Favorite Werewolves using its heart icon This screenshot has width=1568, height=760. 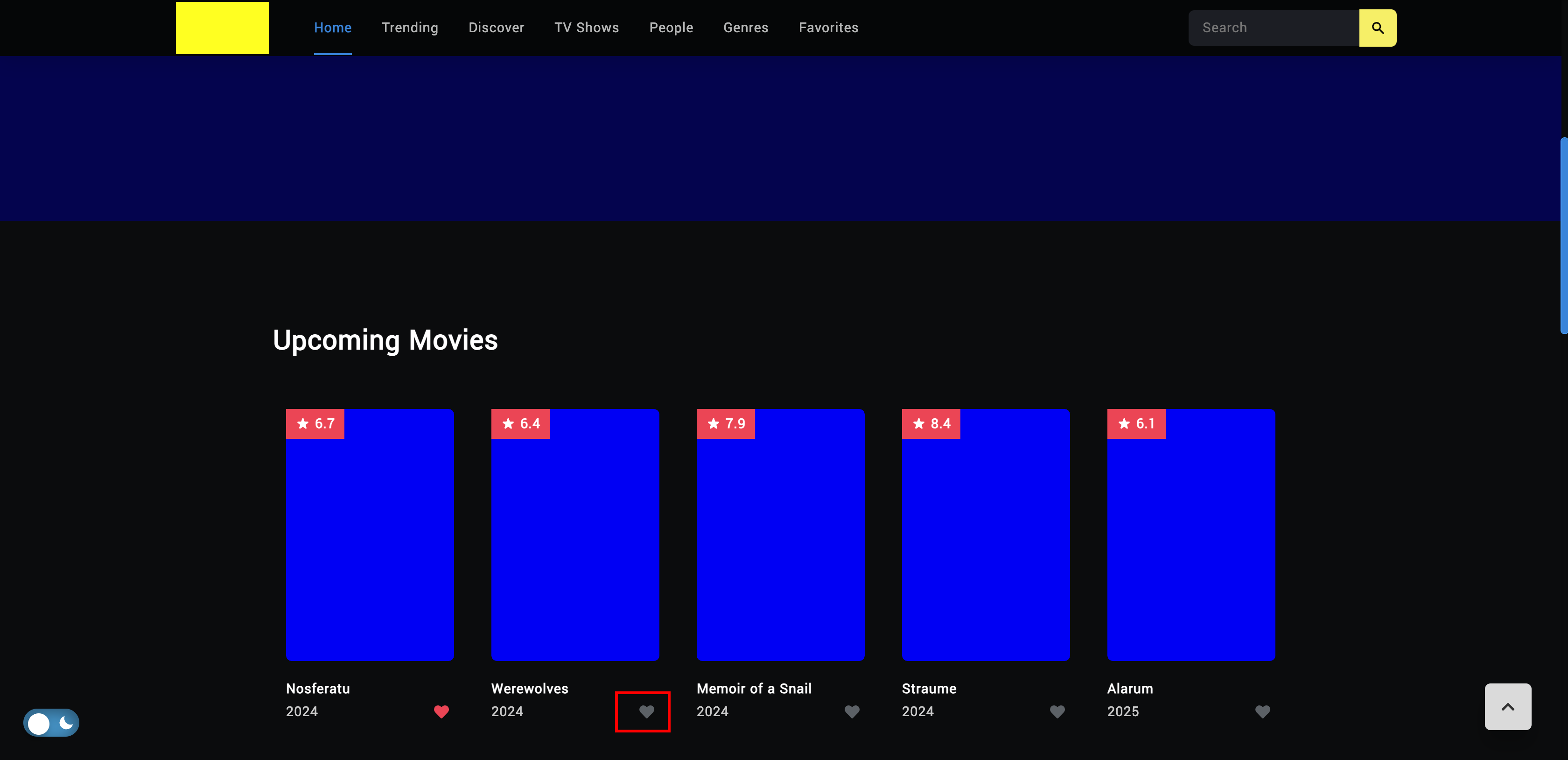click(x=646, y=711)
